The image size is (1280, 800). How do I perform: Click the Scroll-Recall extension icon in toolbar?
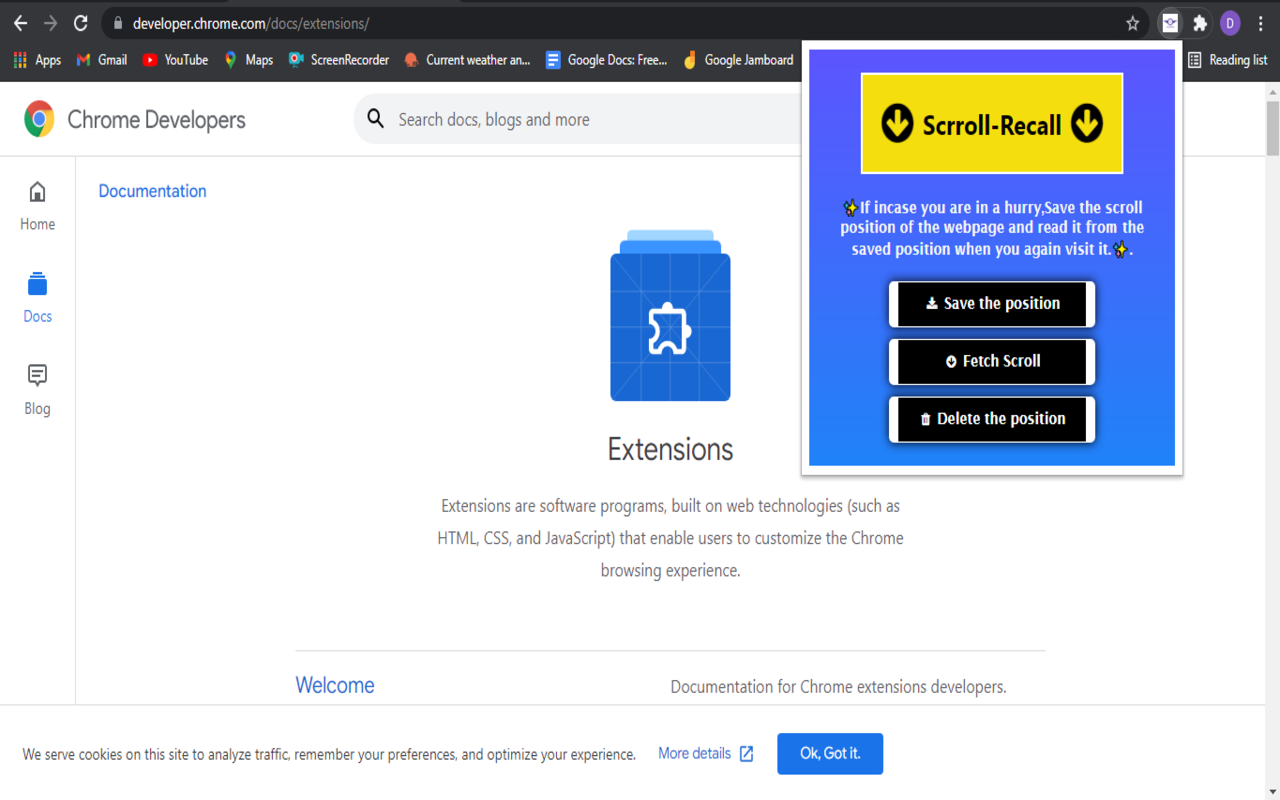click(1169, 23)
